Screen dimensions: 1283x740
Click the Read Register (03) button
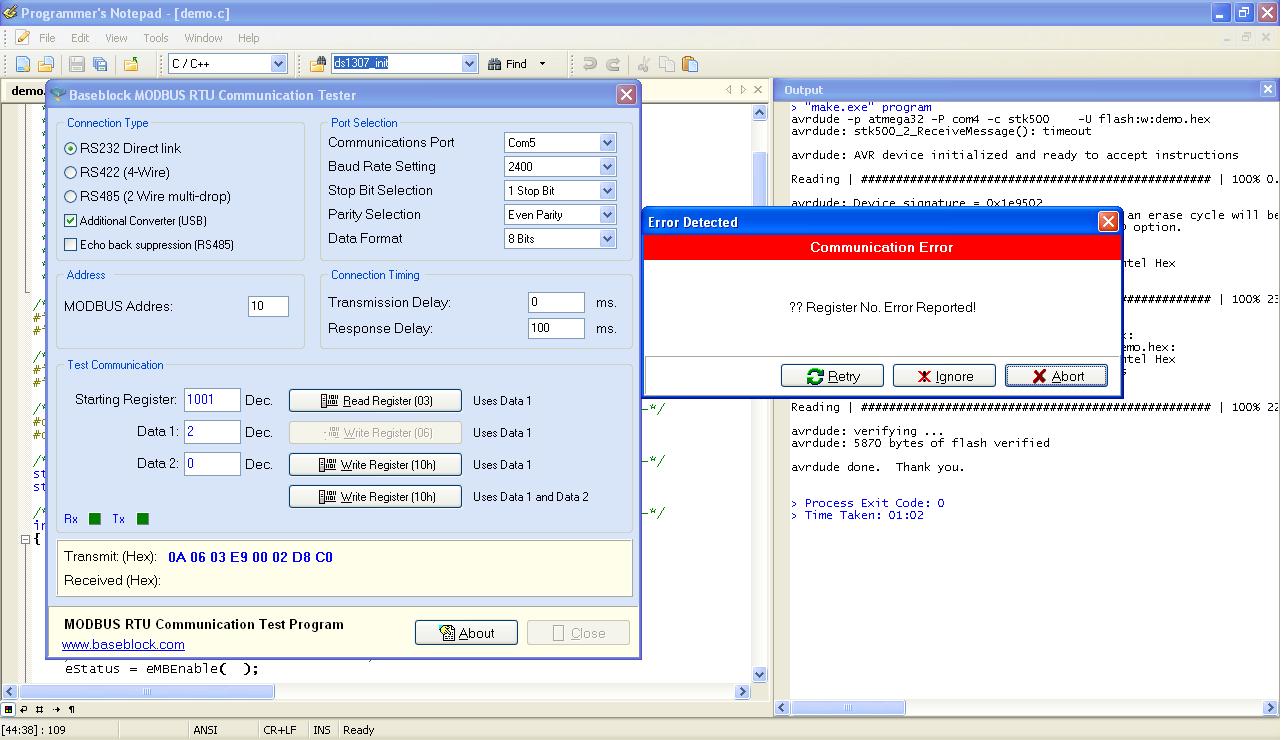click(375, 401)
